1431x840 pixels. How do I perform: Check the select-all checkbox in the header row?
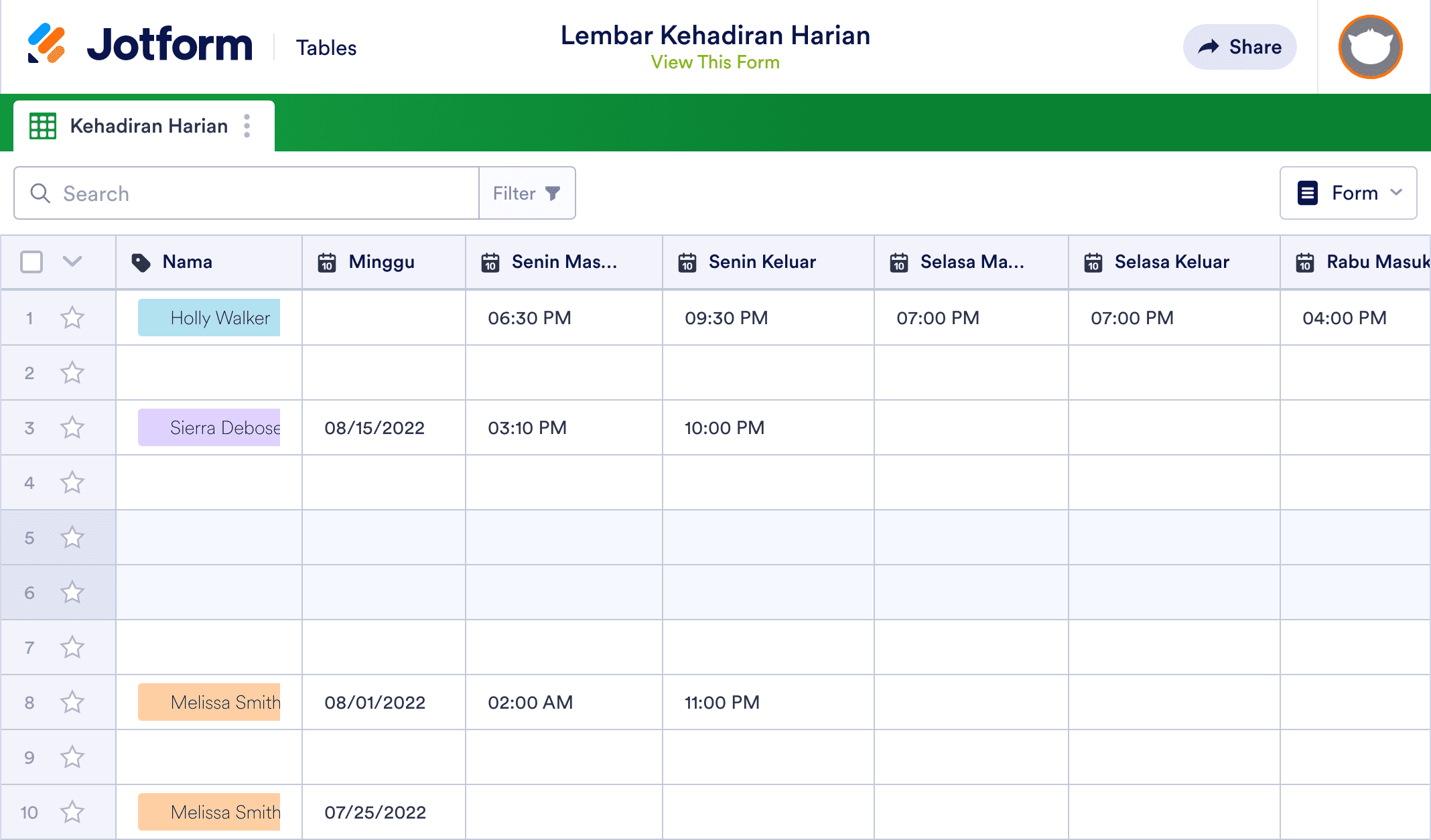pos(31,262)
